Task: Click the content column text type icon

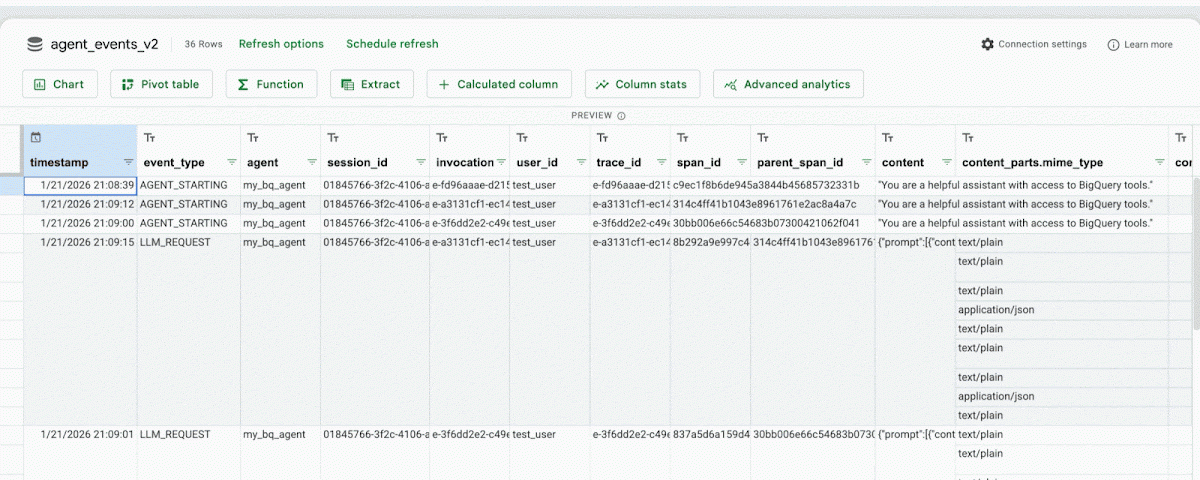Action: (x=887, y=137)
